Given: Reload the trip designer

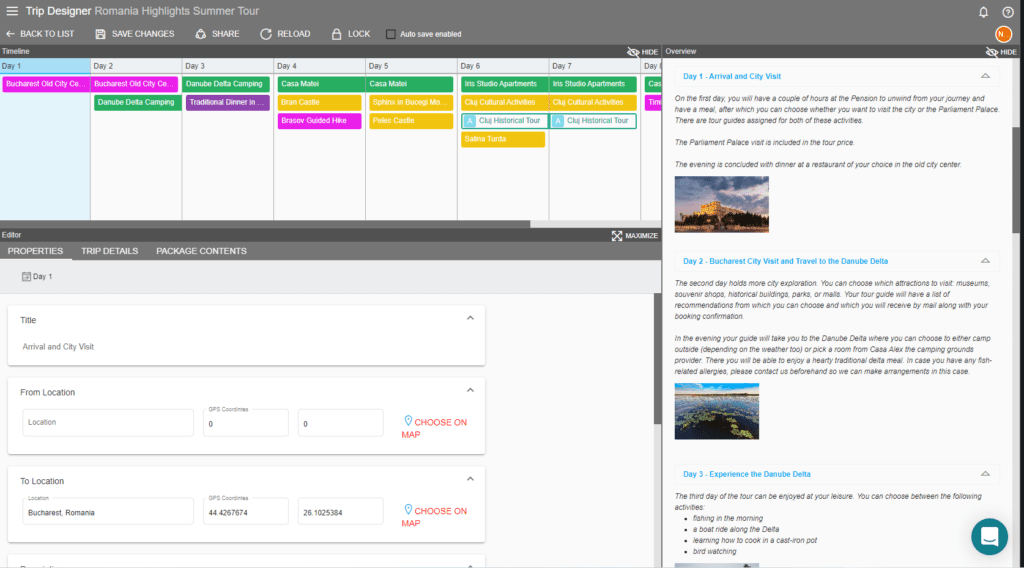Looking at the screenshot, I should [285, 34].
